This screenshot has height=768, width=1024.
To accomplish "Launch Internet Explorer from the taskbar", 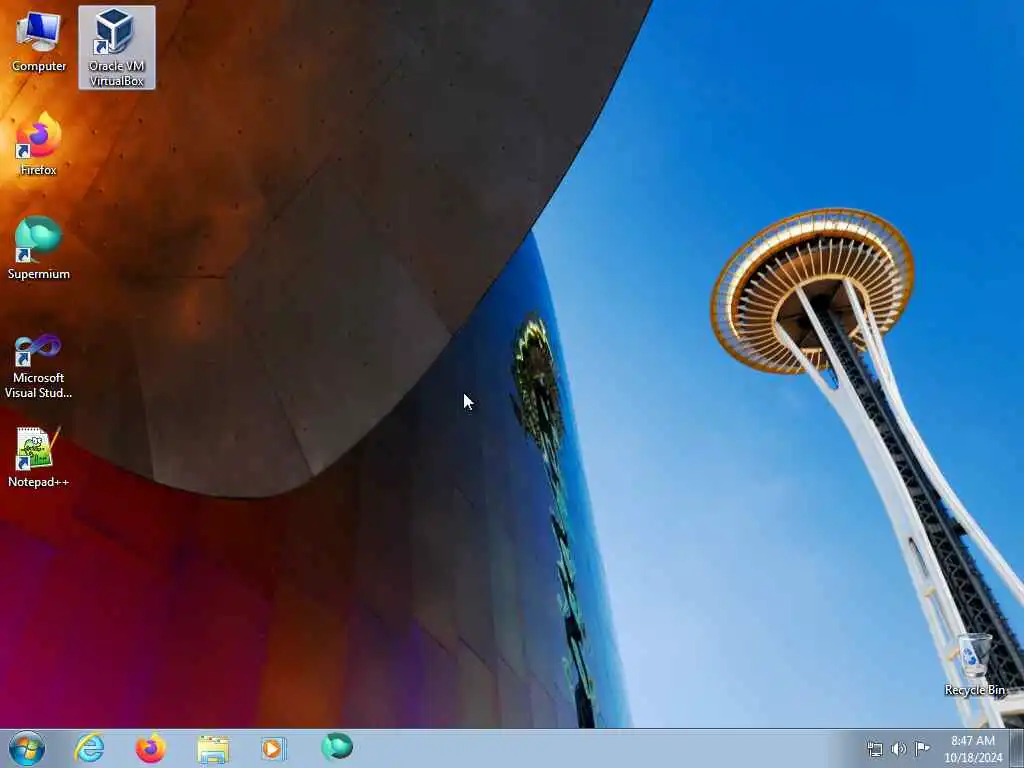I will (89, 748).
